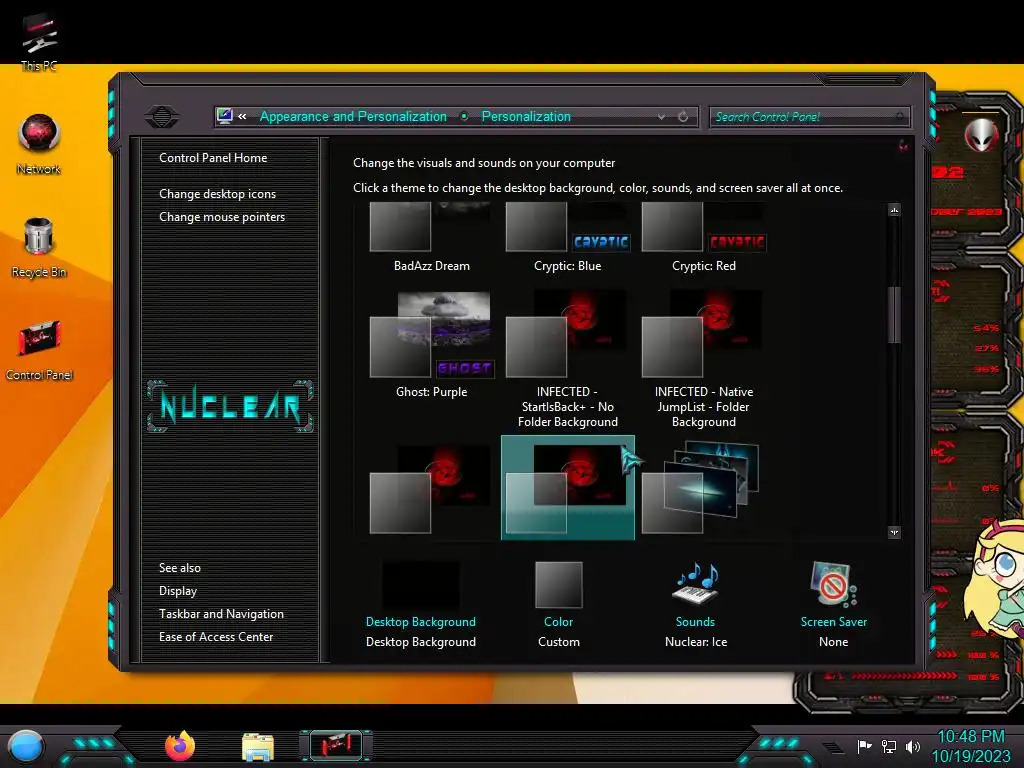This screenshot has height=768, width=1024.
Task: Select the Control Panel taskbar button
Action: tap(336, 745)
